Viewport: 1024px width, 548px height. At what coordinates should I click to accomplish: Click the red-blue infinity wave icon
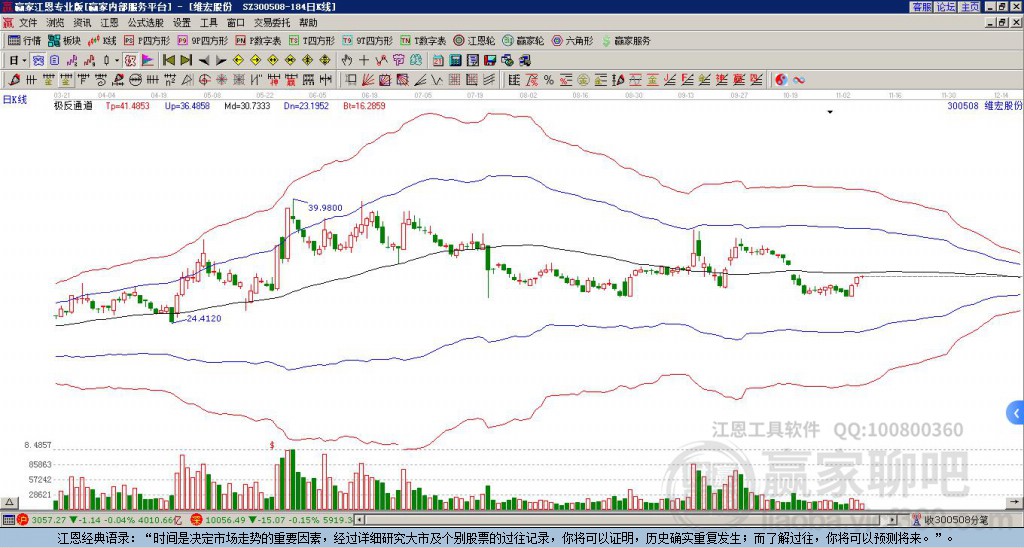(x=799, y=80)
